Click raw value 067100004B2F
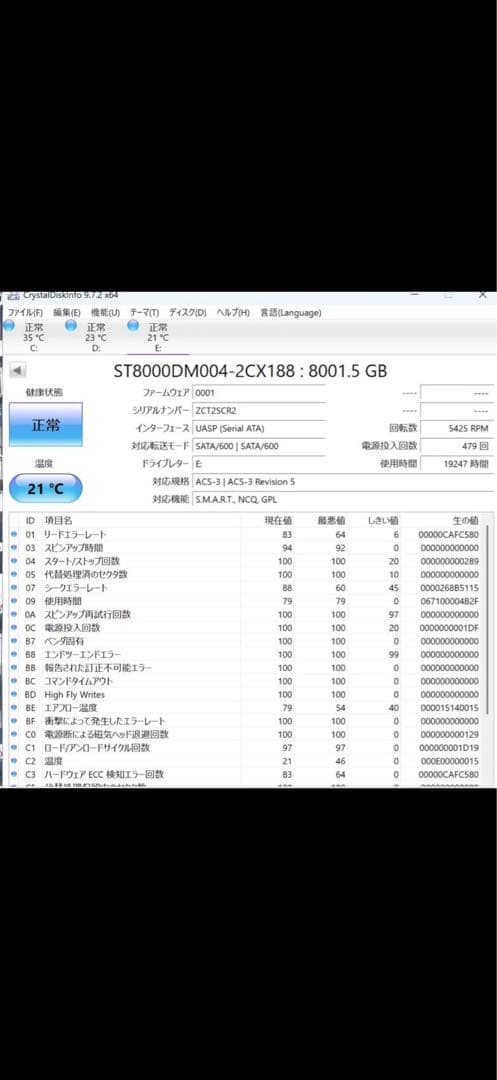Image resolution: width=497 pixels, height=1080 pixels. [x=451, y=601]
